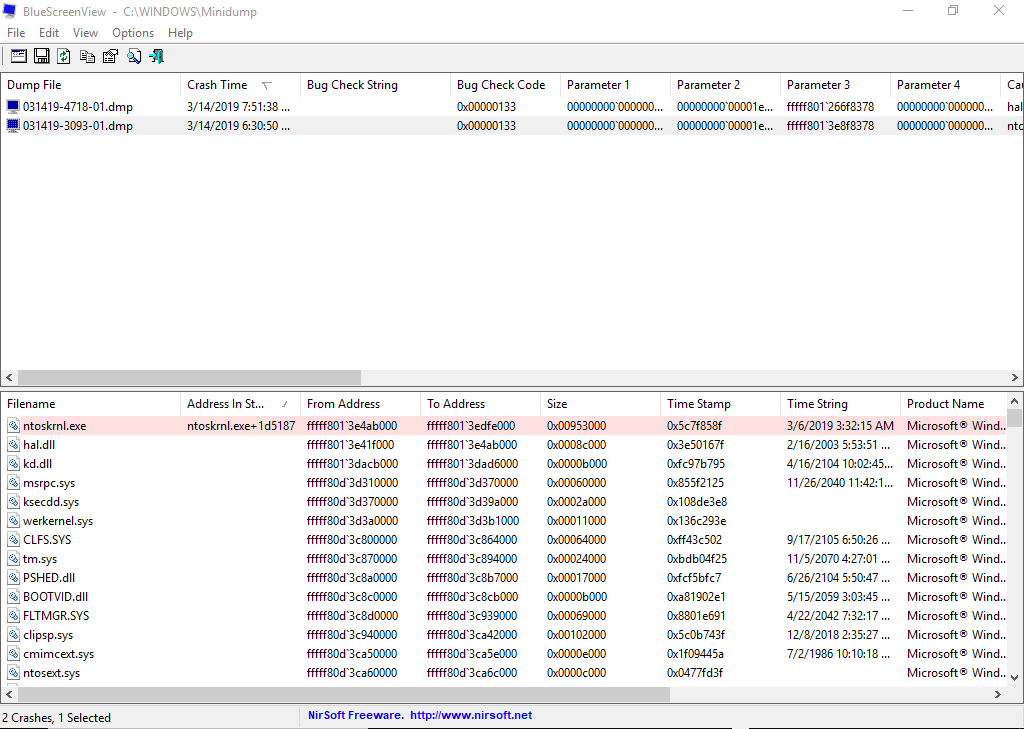Screen dimensions: 1024x729
Task: Click the Parameter 1 column header
Action: pyautogui.click(x=616, y=85)
